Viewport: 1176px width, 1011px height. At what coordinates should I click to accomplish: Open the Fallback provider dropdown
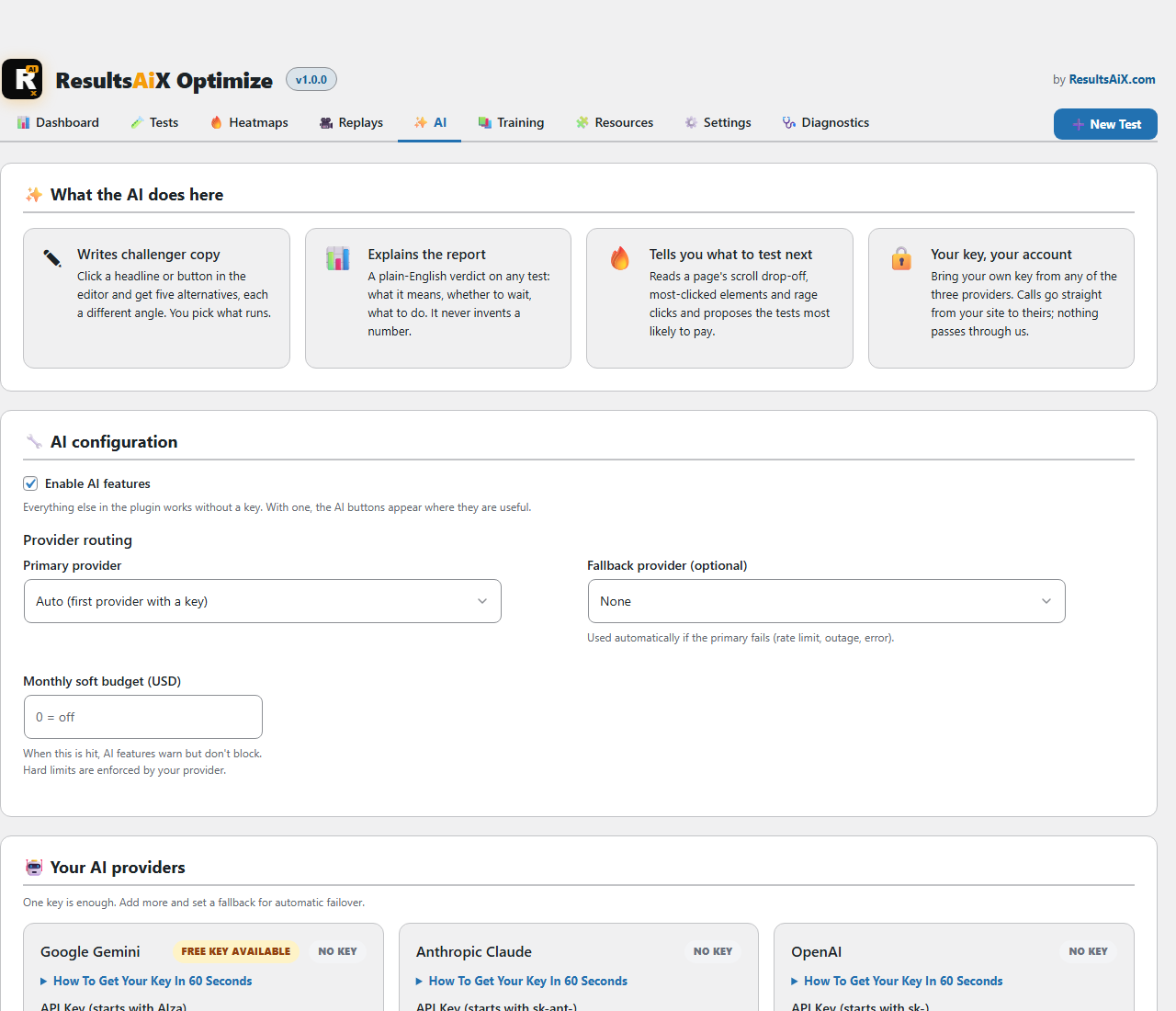click(x=827, y=601)
